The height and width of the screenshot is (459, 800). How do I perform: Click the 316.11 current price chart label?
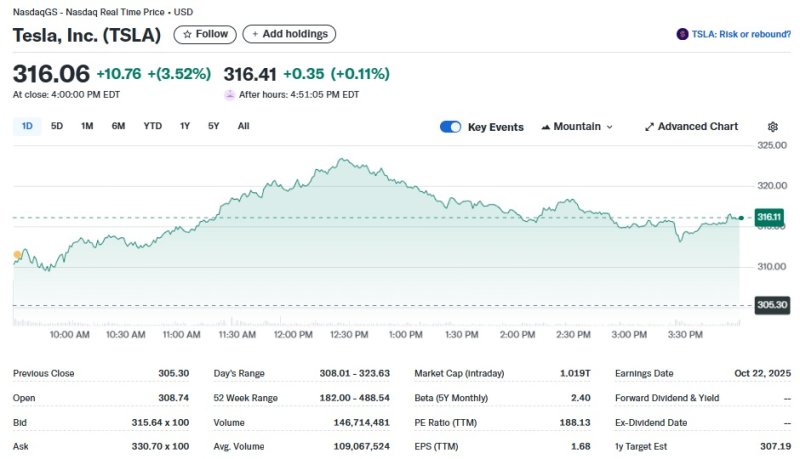[x=769, y=217]
